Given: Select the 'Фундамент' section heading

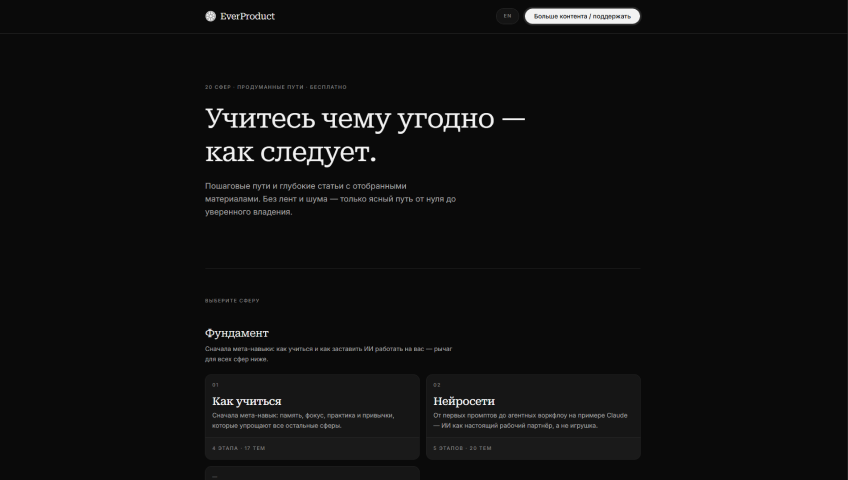Looking at the screenshot, I should click(236, 333).
